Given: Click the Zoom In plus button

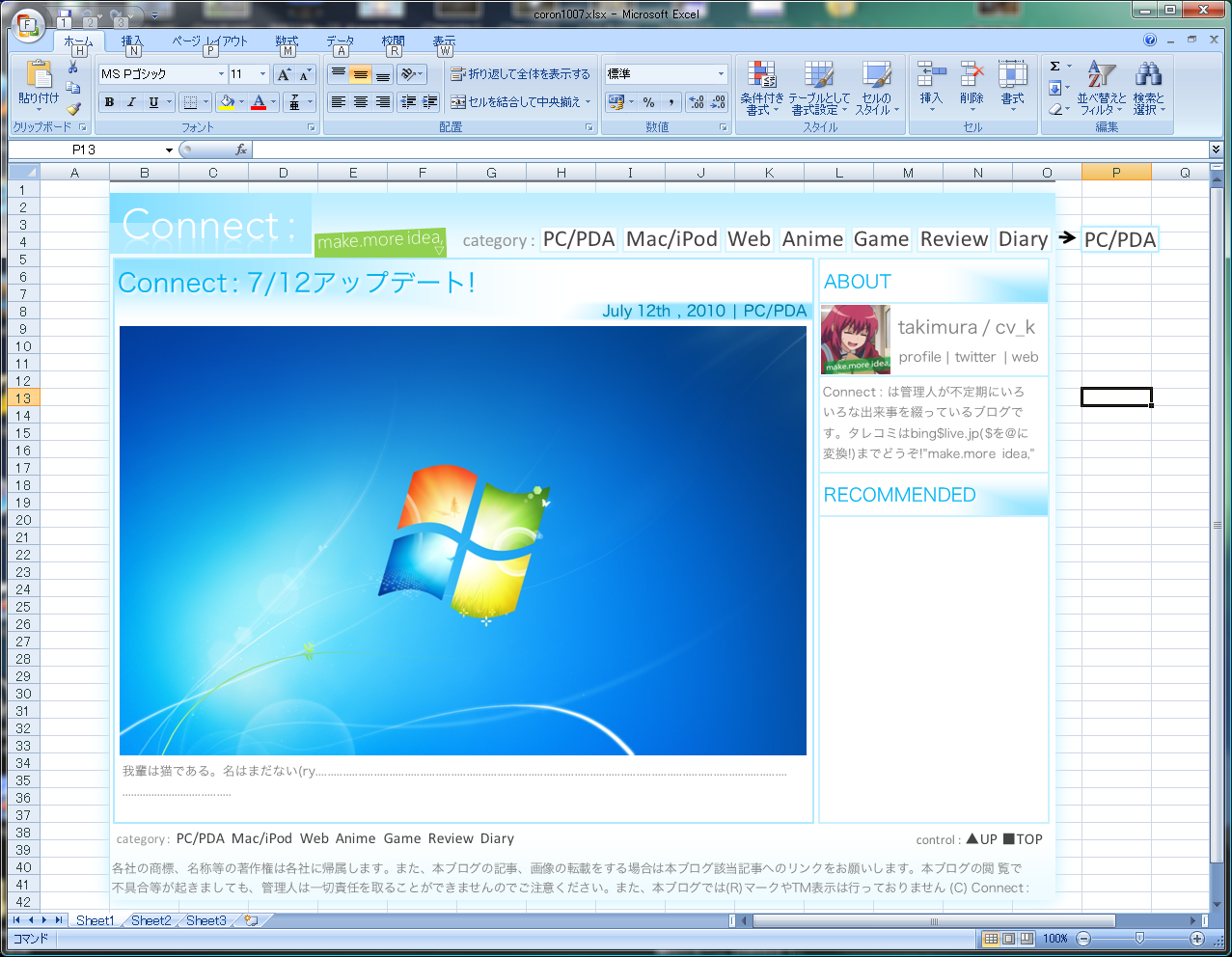Looking at the screenshot, I should (1197, 939).
